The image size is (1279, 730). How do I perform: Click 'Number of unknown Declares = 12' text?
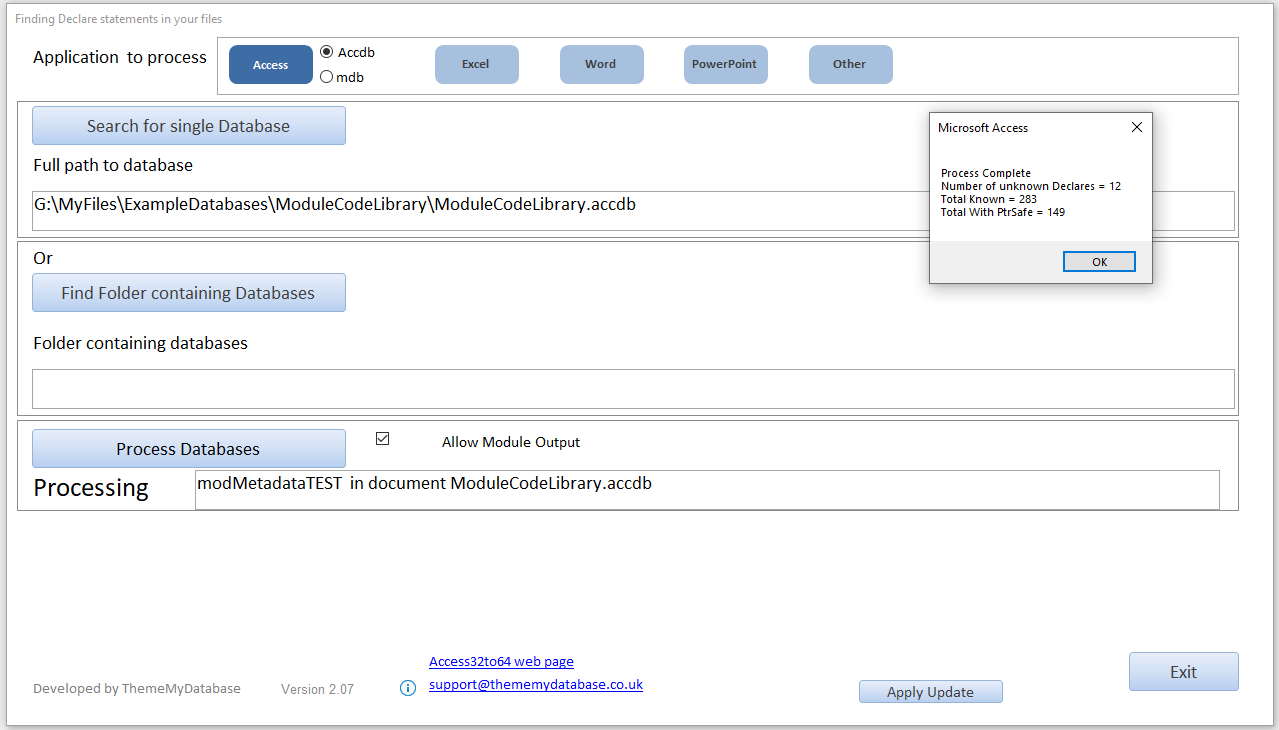click(x=1031, y=186)
